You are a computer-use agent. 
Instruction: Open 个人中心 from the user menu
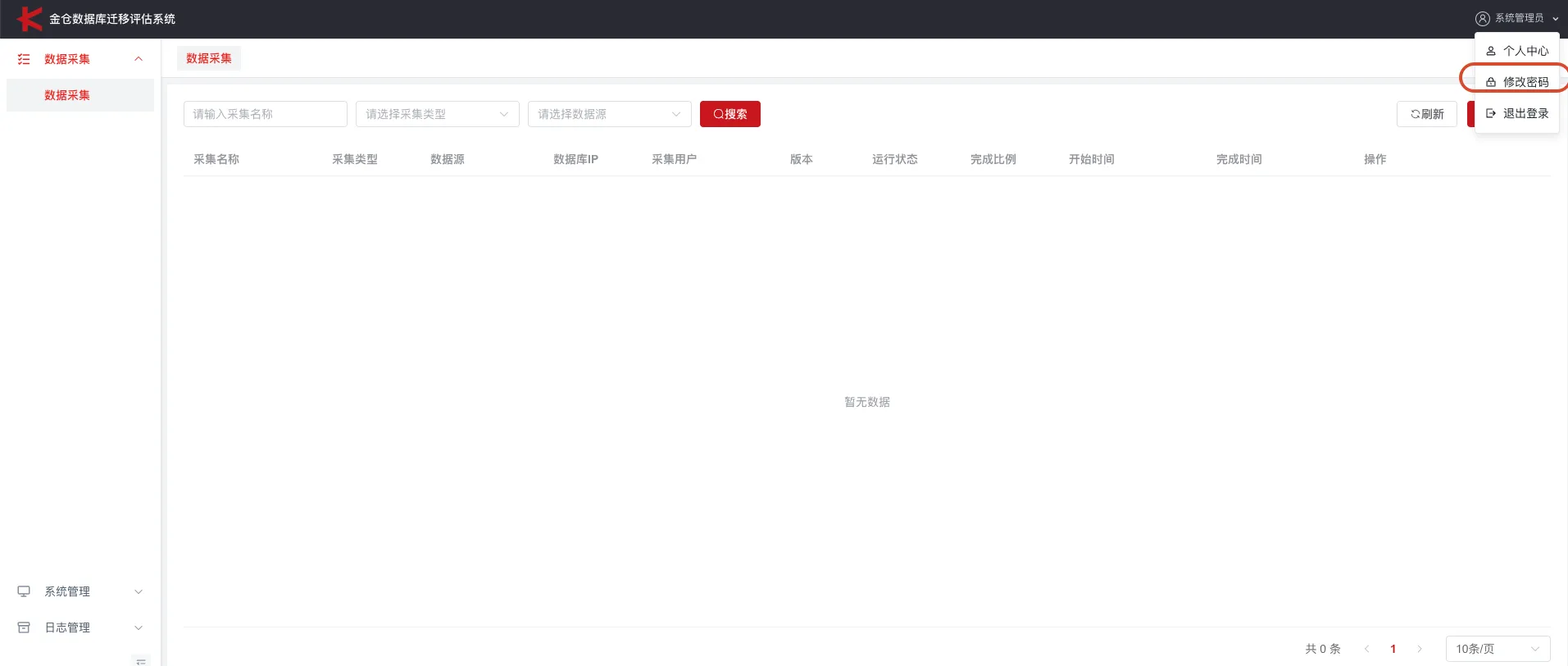pos(1517,51)
